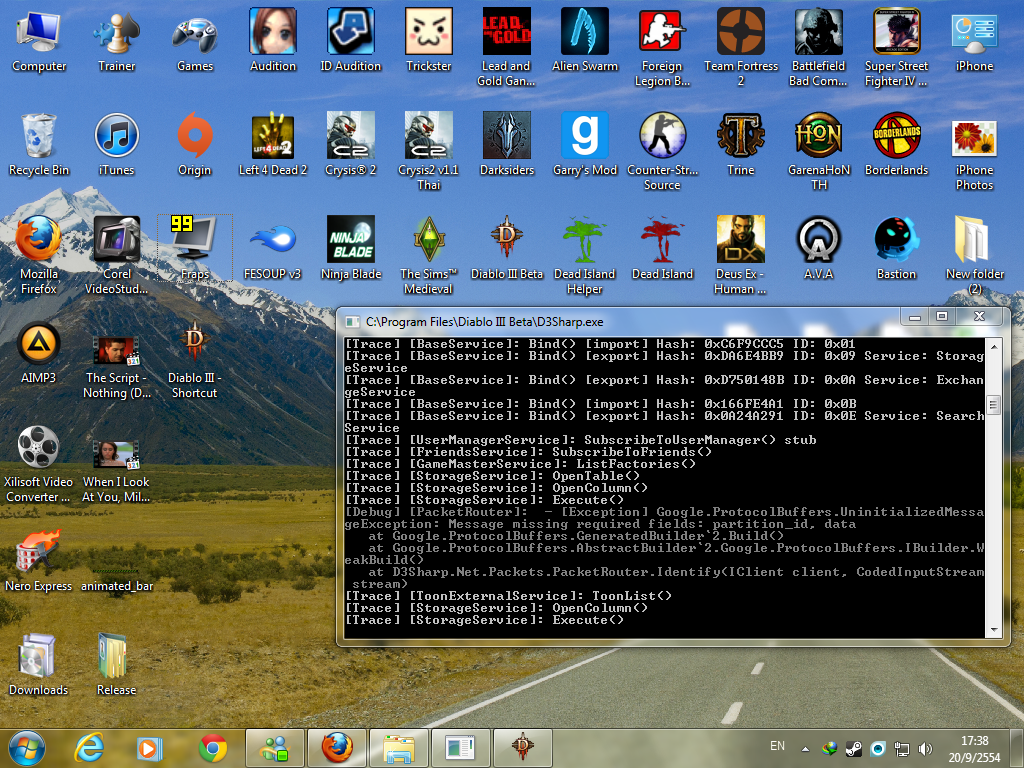Minimize the D3Sharp.exe console window
This screenshot has width=1024, height=768.
pos(914,316)
